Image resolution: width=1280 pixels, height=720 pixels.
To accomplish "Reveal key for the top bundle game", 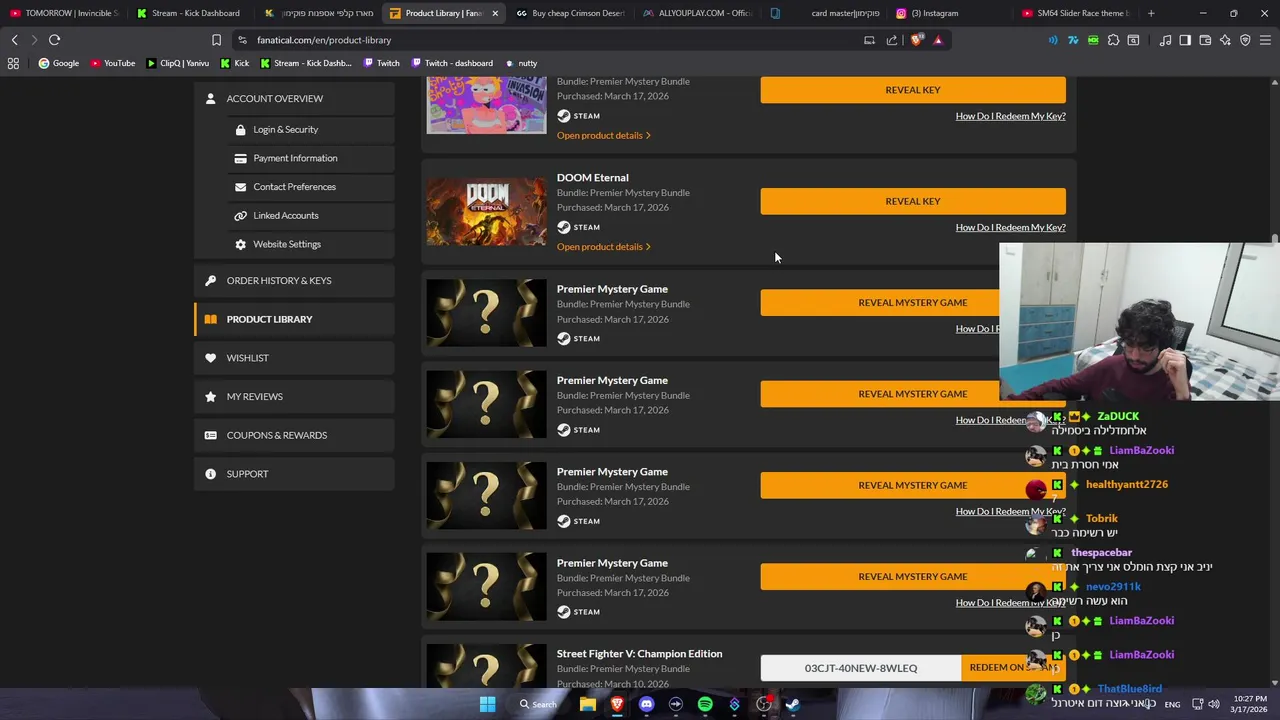I will point(913,90).
